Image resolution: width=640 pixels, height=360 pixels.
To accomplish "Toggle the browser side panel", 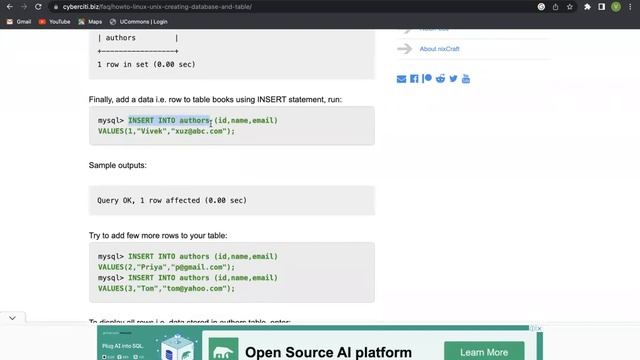I will tap(602, 7).
